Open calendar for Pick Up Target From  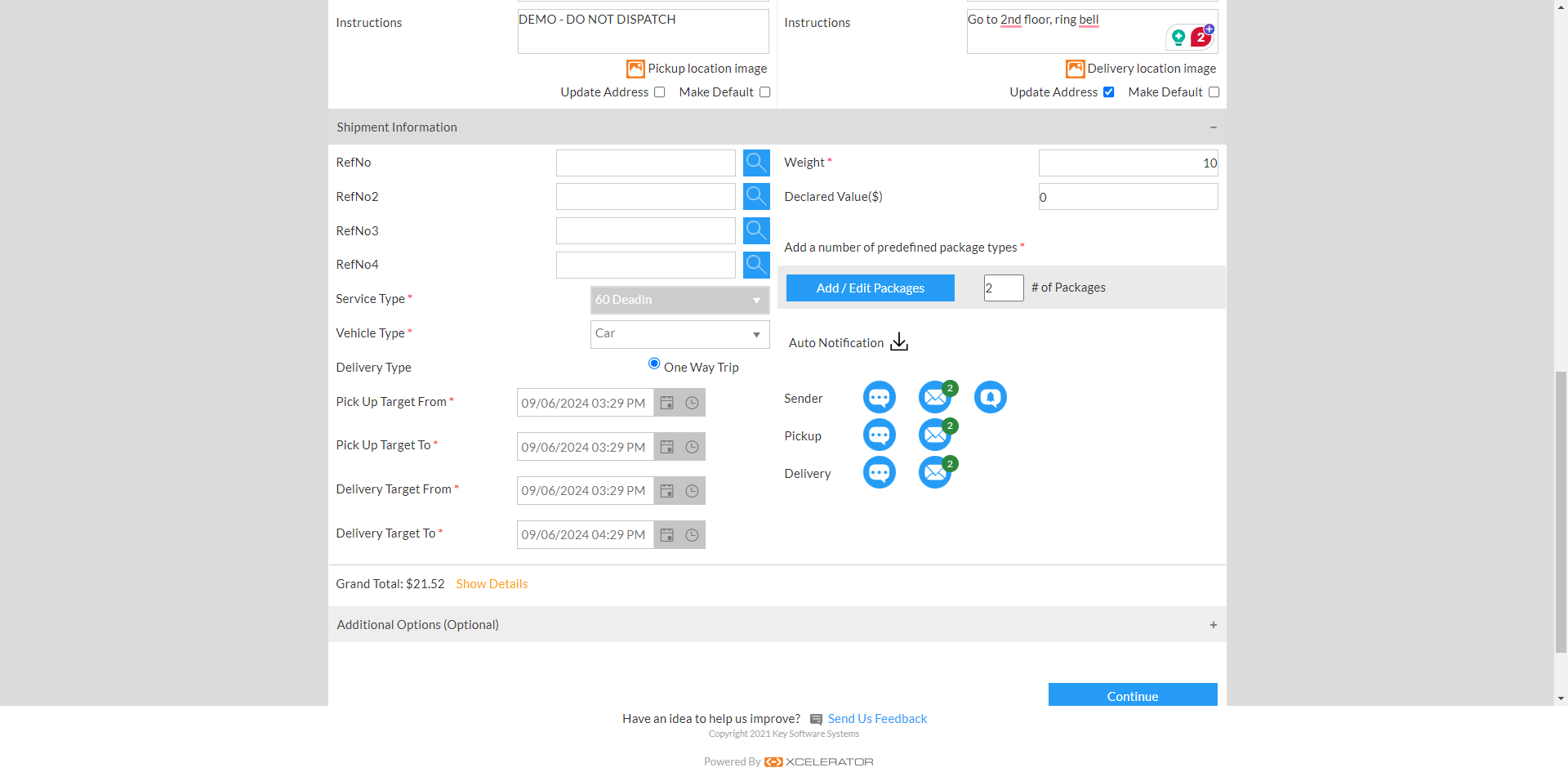coord(667,403)
